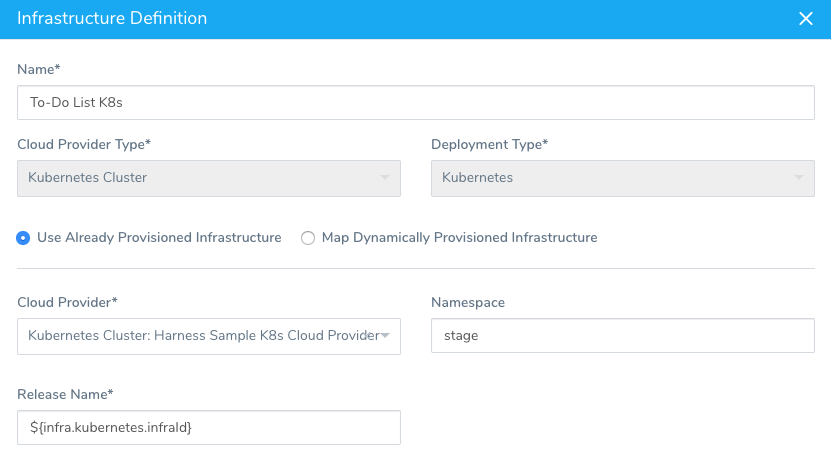
Task: Click the Use Already Provisioned Infrastructure label text
Action: point(159,237)
